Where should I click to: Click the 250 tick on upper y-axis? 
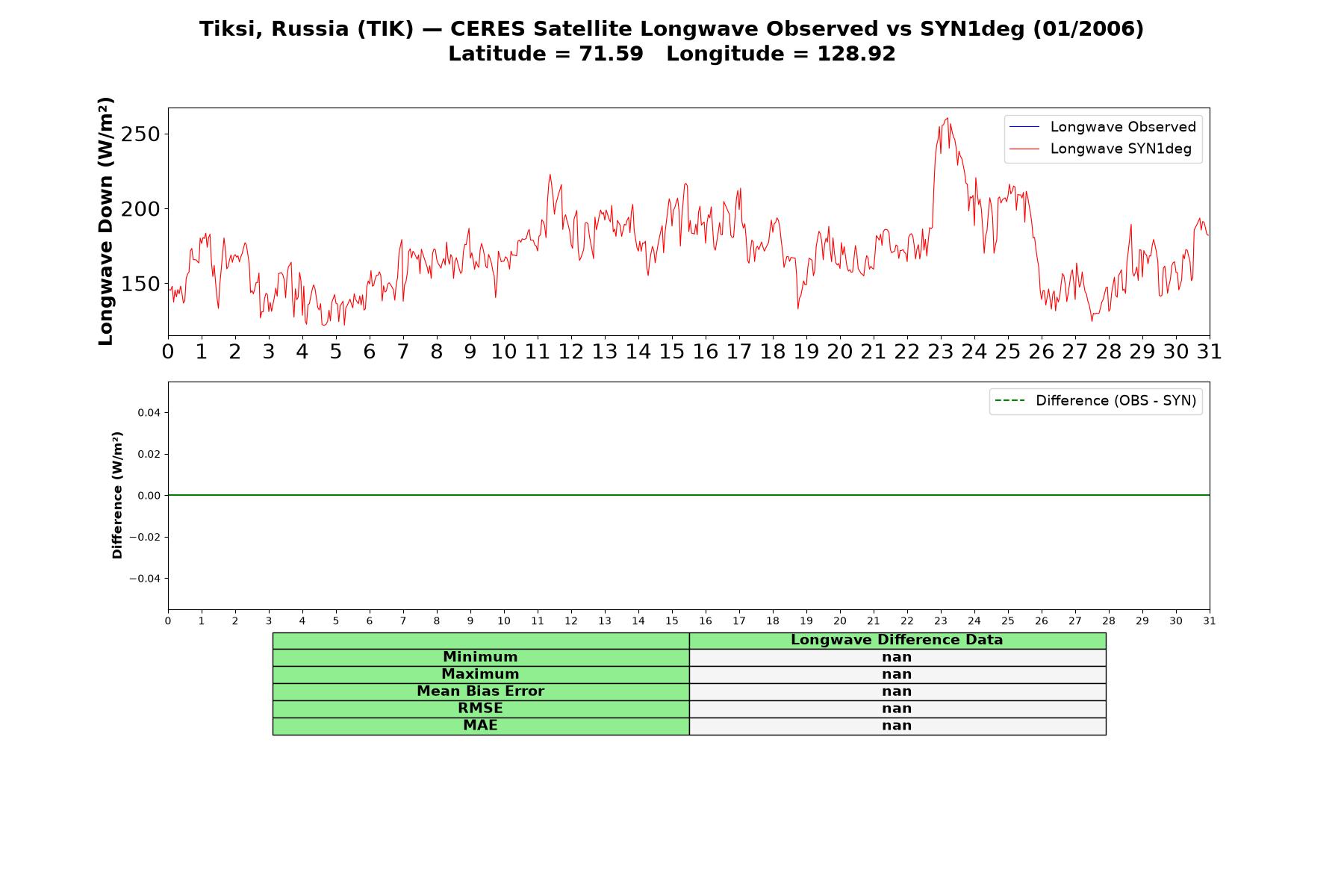pos(140,134)
